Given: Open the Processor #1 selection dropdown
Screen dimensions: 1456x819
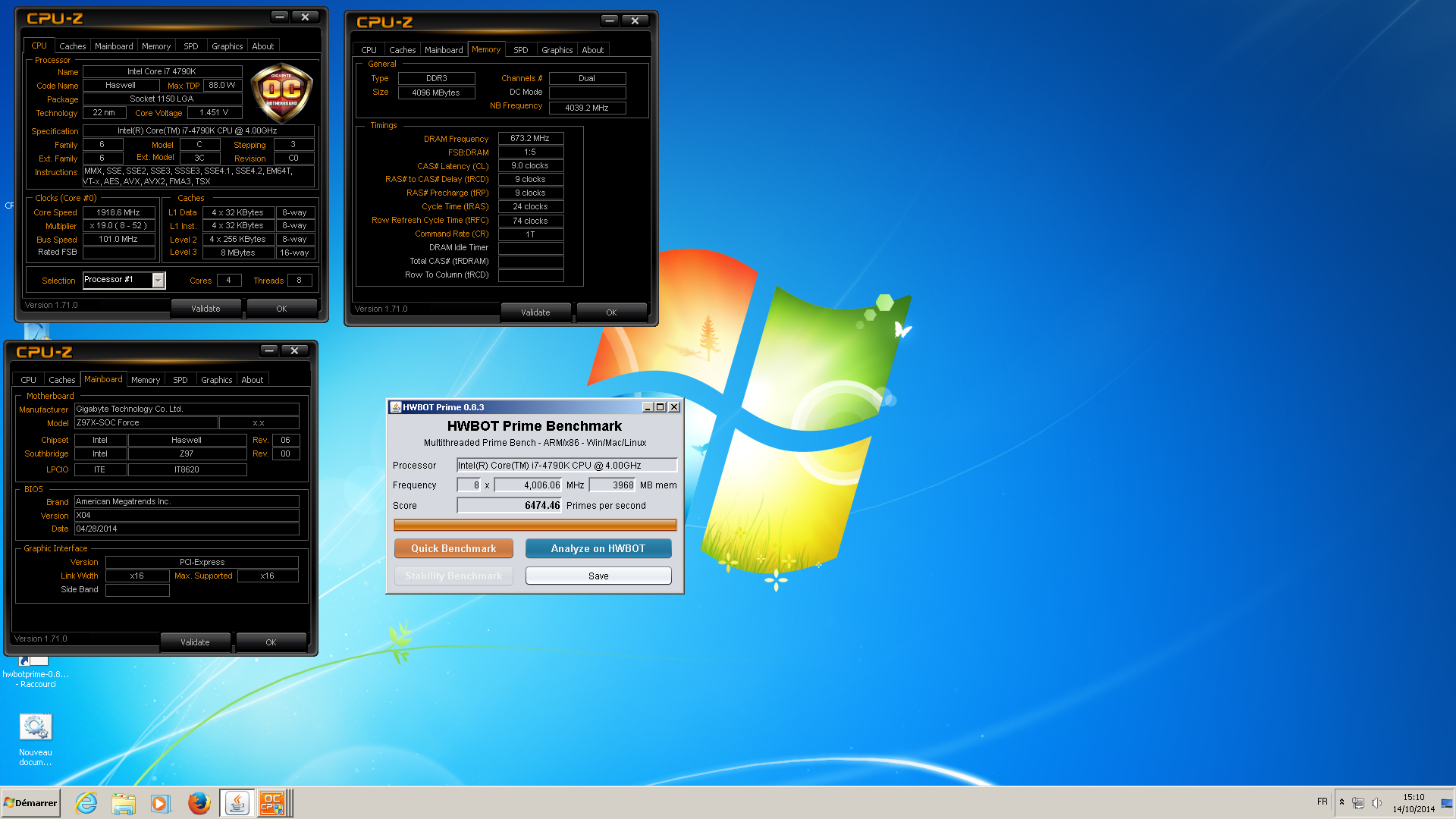Looking at the screenshot, I should tap(158, 281).
